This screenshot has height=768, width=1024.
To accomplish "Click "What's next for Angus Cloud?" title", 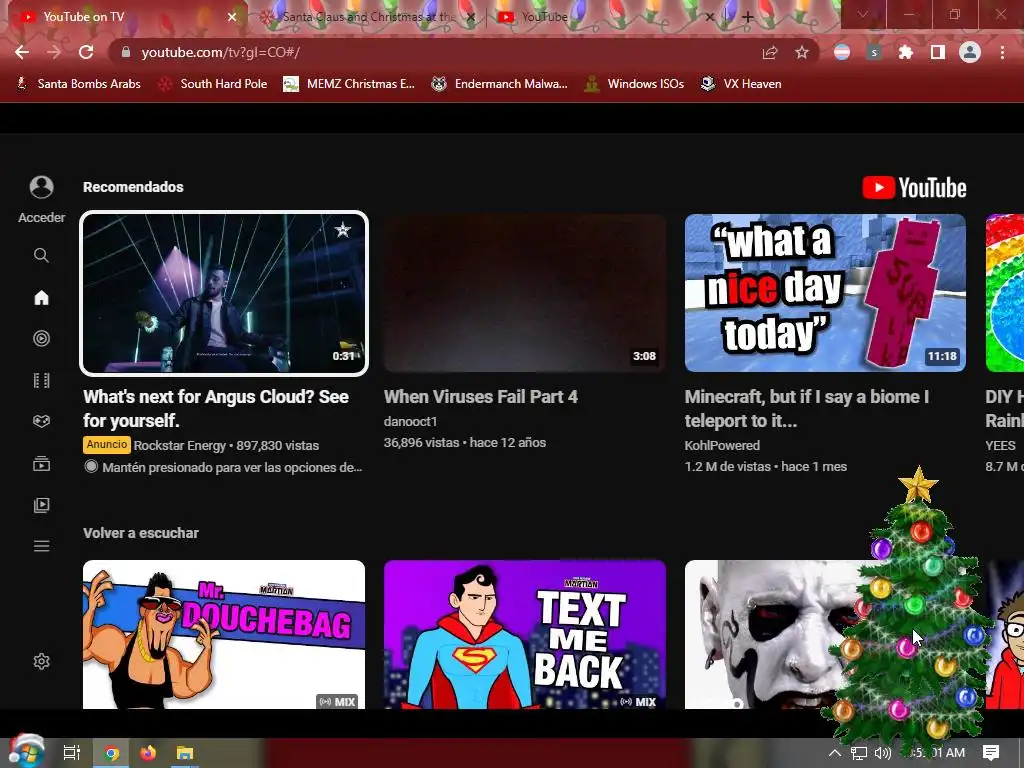I will tap(216, 408).
